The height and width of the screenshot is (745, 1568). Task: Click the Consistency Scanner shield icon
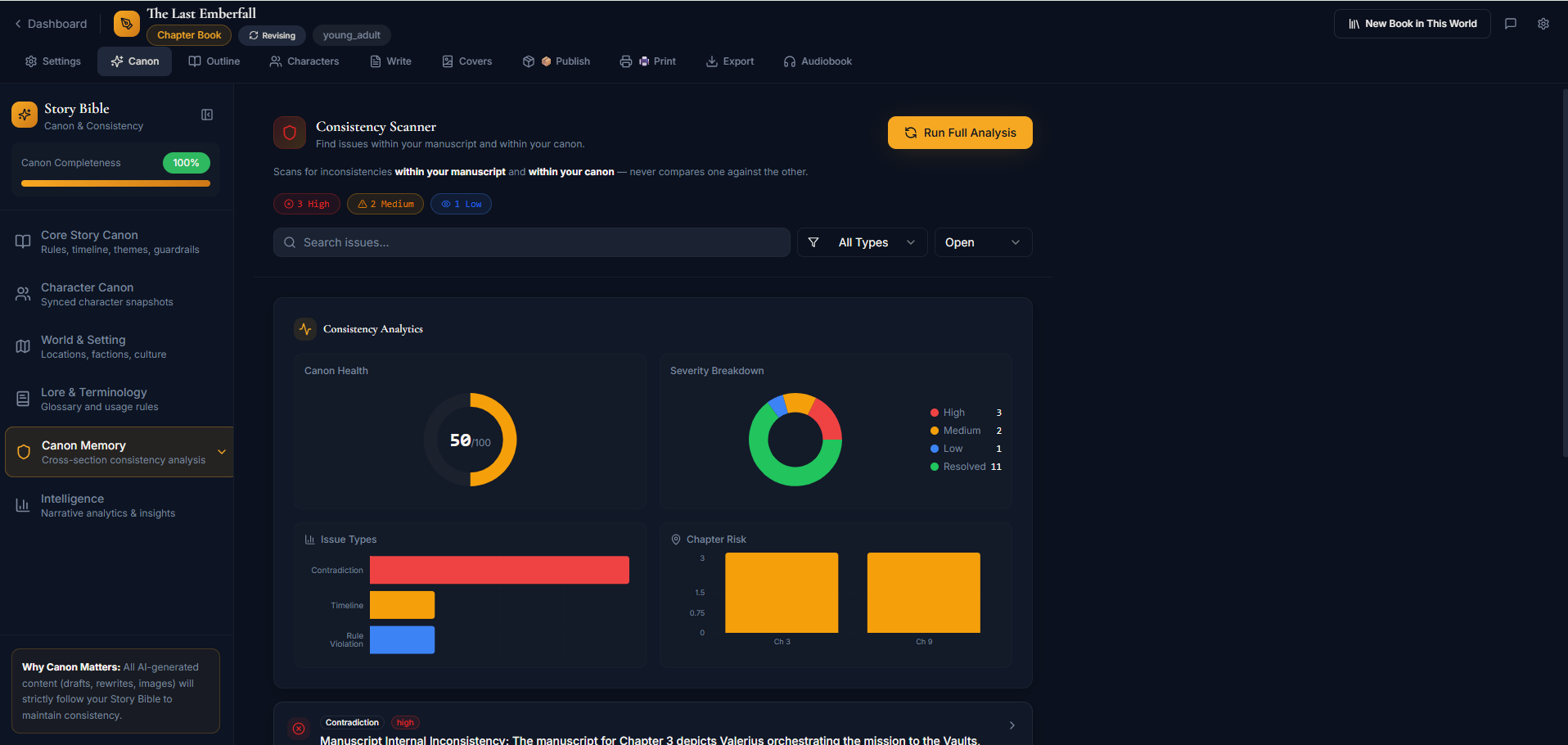290,133
